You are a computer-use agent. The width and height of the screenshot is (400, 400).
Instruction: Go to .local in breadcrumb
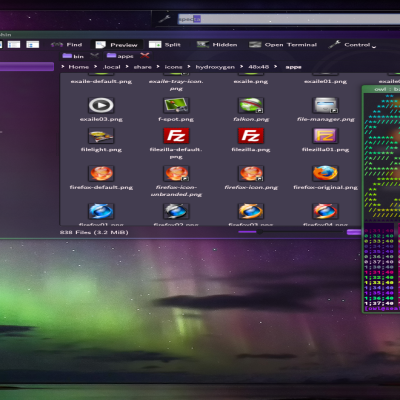click(x=111, y=67)
